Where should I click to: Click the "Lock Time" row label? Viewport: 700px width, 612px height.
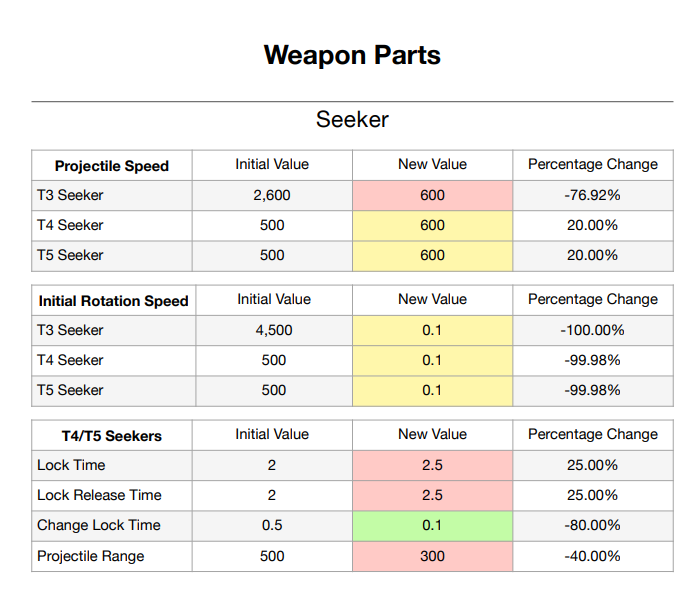71,465
